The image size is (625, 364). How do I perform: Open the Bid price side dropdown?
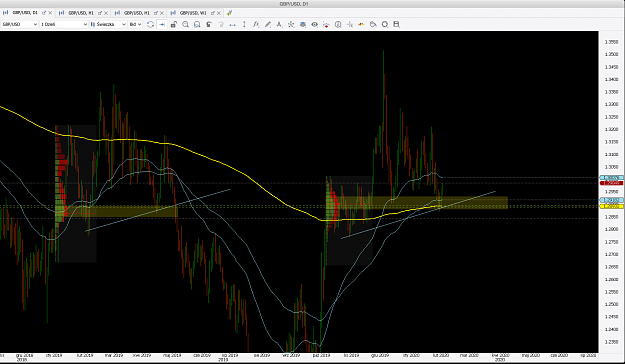tap(135, 24)
